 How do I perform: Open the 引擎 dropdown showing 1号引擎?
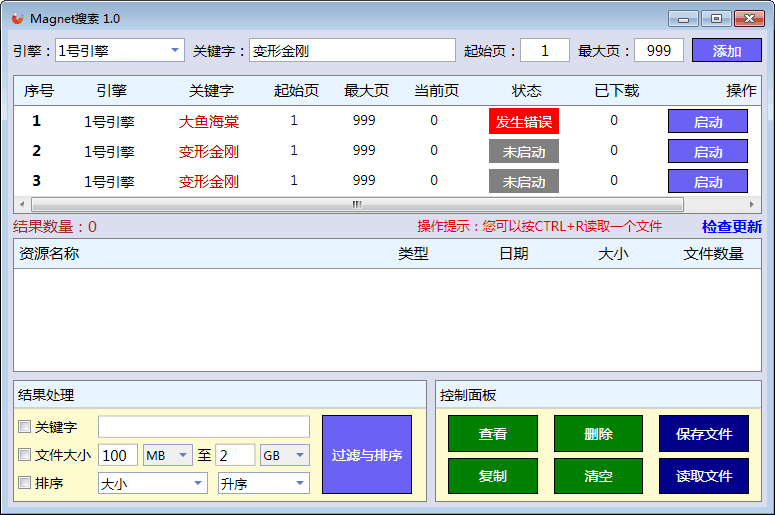click(x=120, y=50)
